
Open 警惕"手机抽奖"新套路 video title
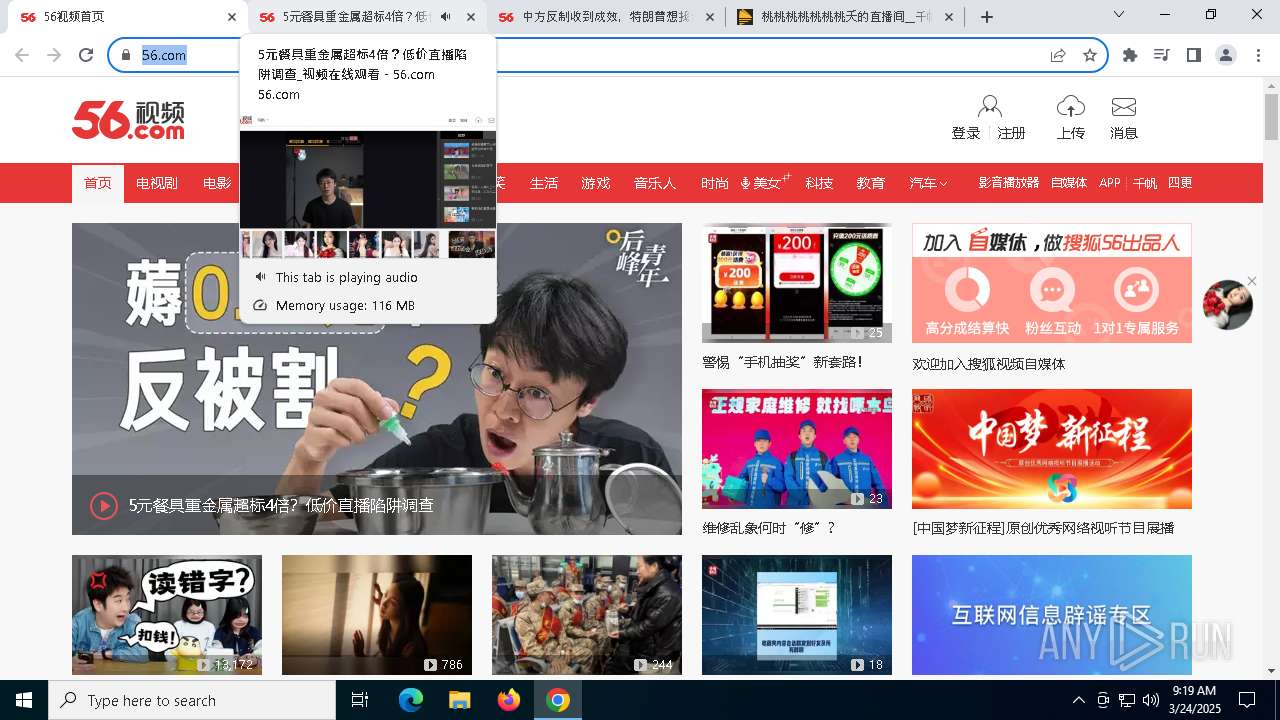[782, 362]
